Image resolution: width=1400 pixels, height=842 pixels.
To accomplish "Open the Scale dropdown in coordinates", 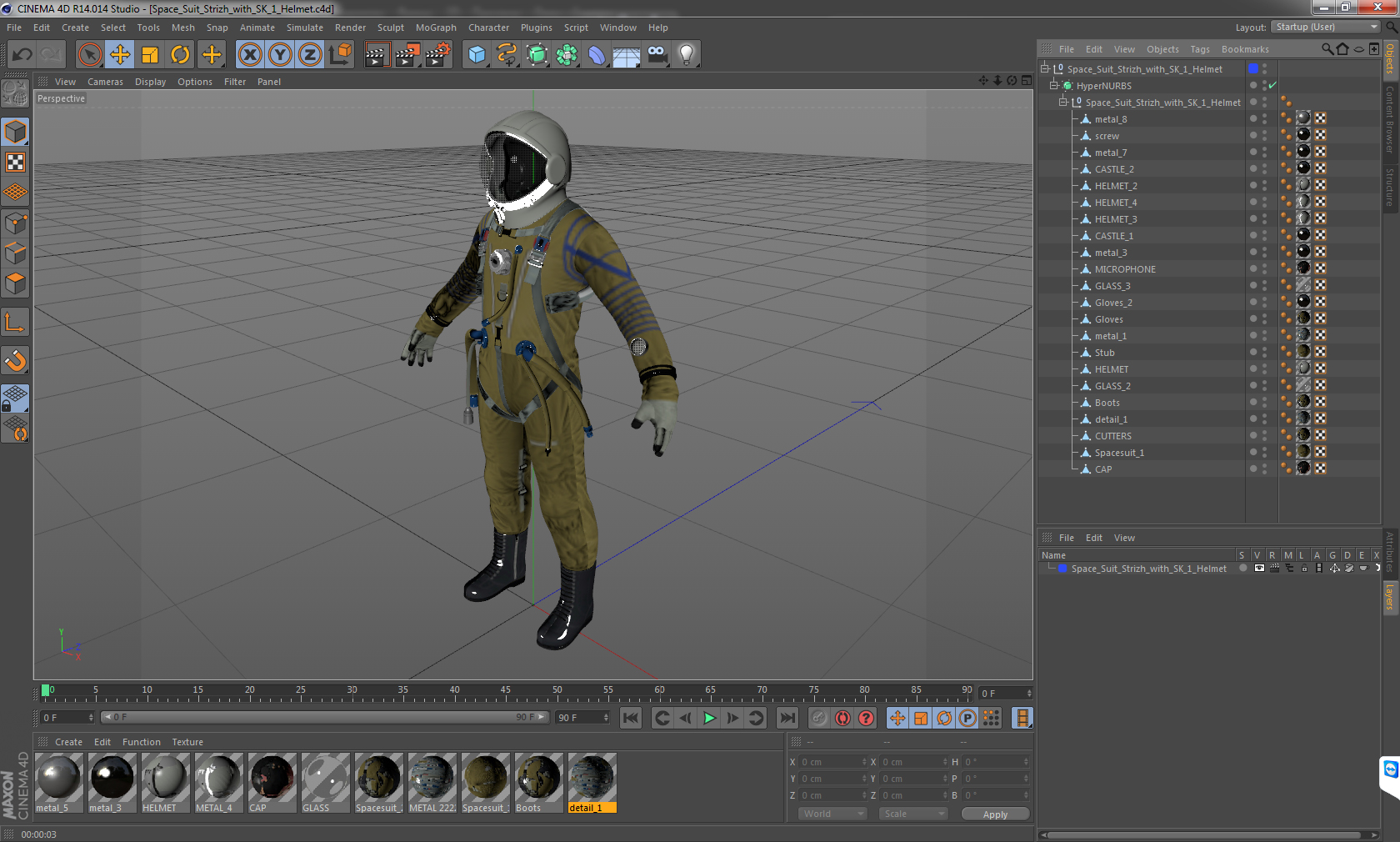I will [x=913, y=814].
